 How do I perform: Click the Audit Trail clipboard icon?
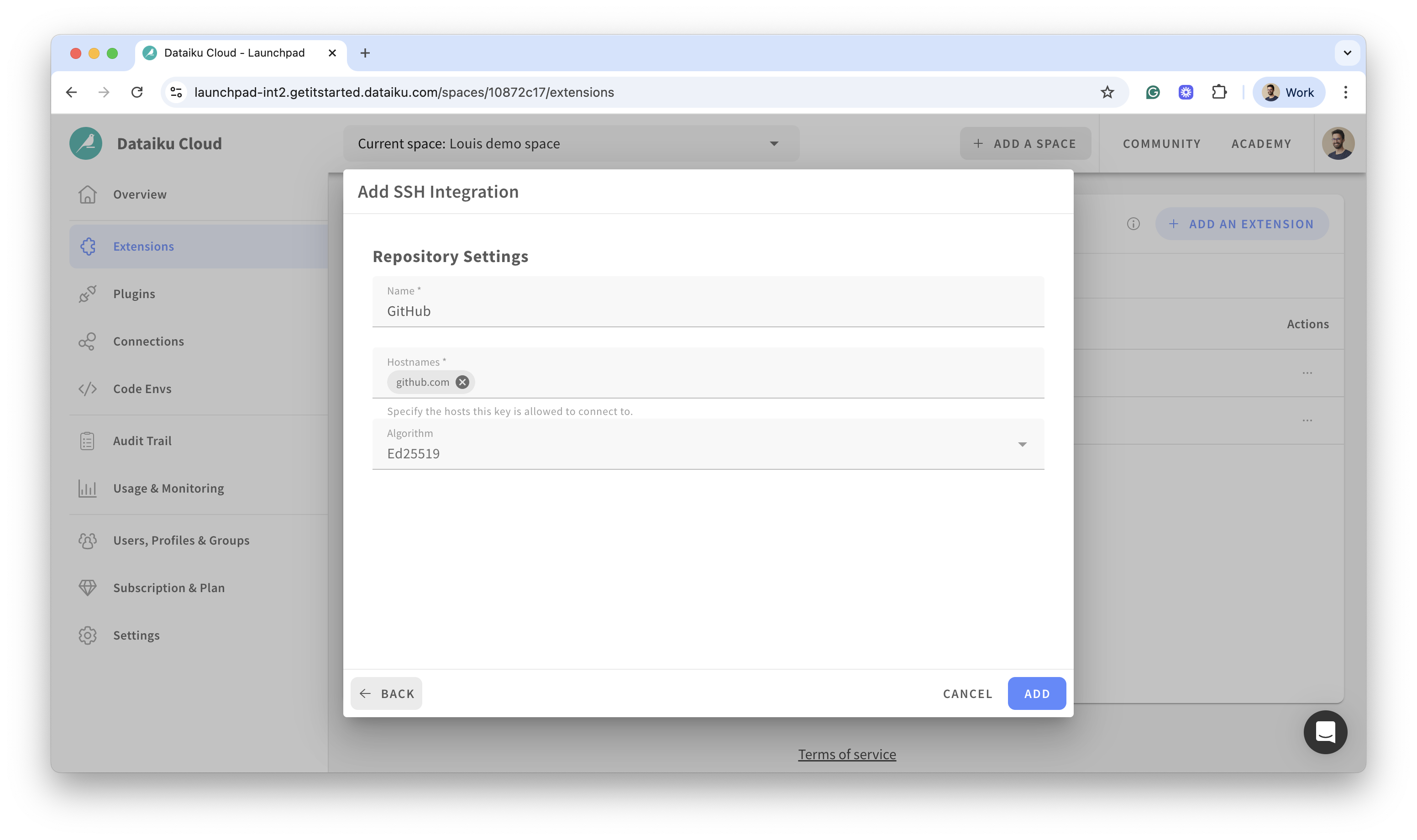88,441
